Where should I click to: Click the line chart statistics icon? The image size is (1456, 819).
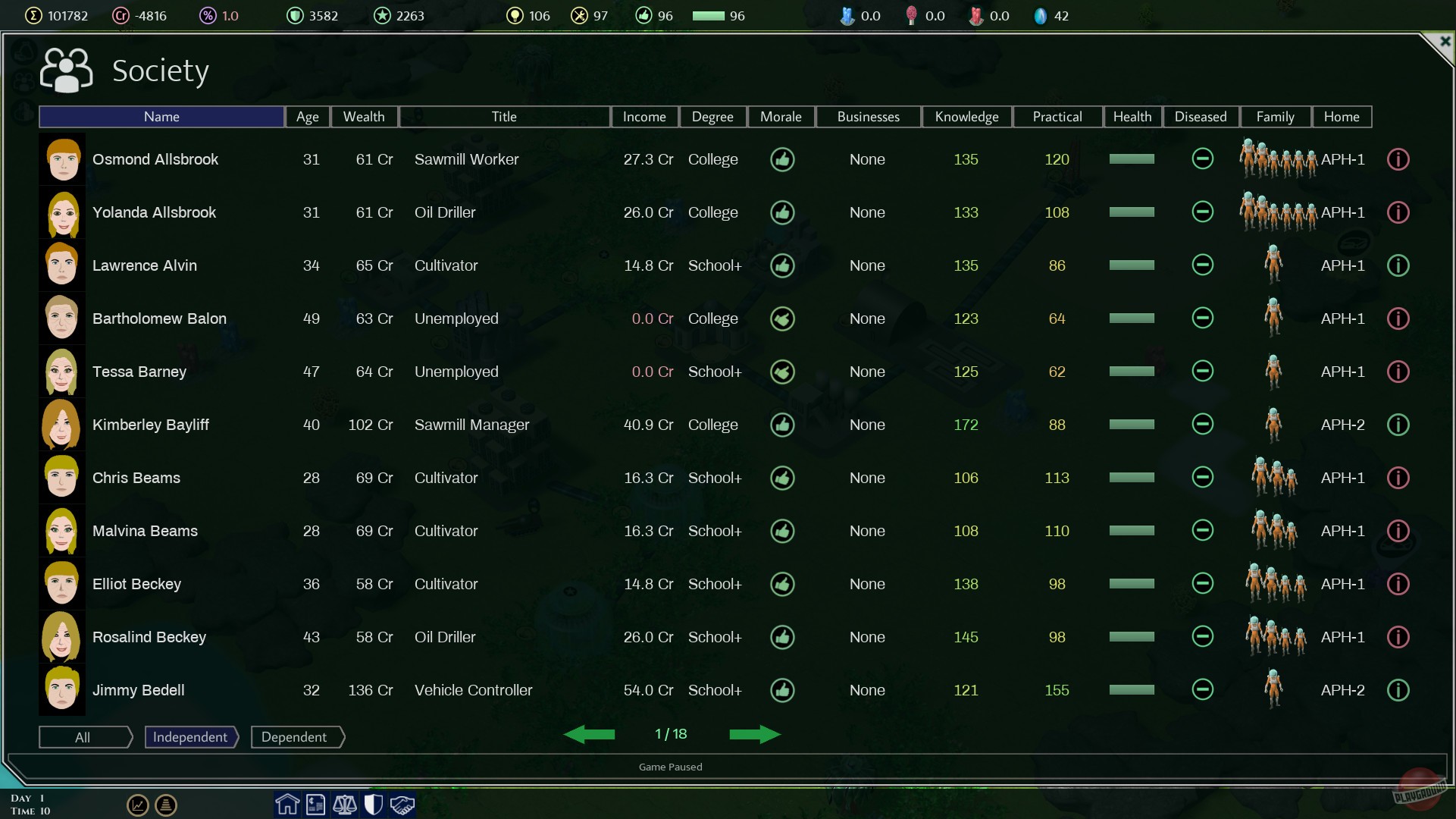[x=138, y=805]
